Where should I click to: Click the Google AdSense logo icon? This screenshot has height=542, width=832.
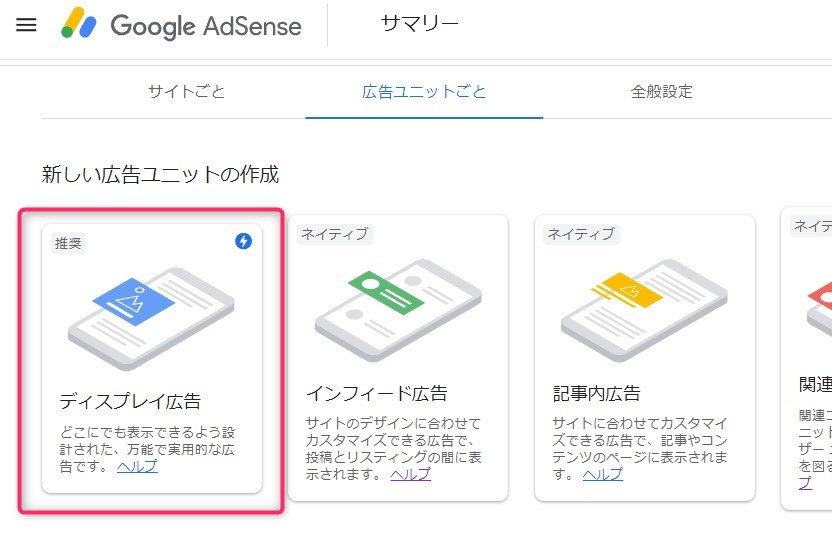(x=79, y=23)
